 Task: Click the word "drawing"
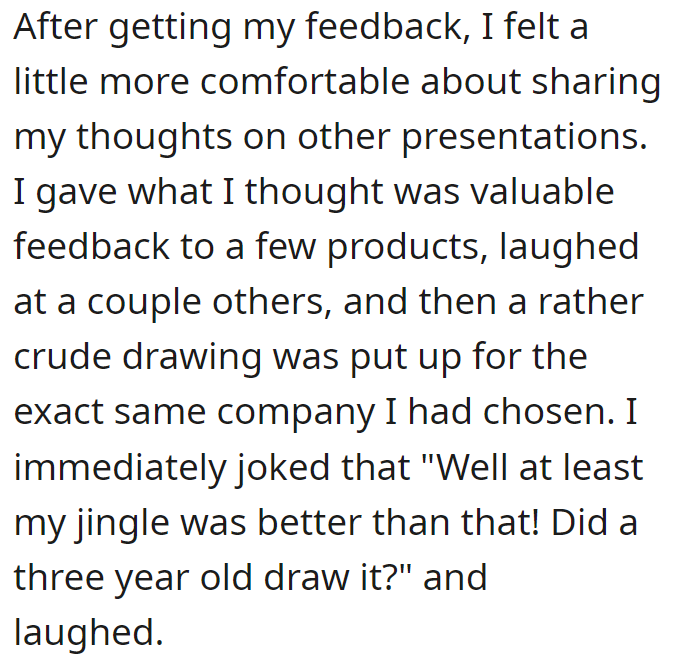(192, 359)
